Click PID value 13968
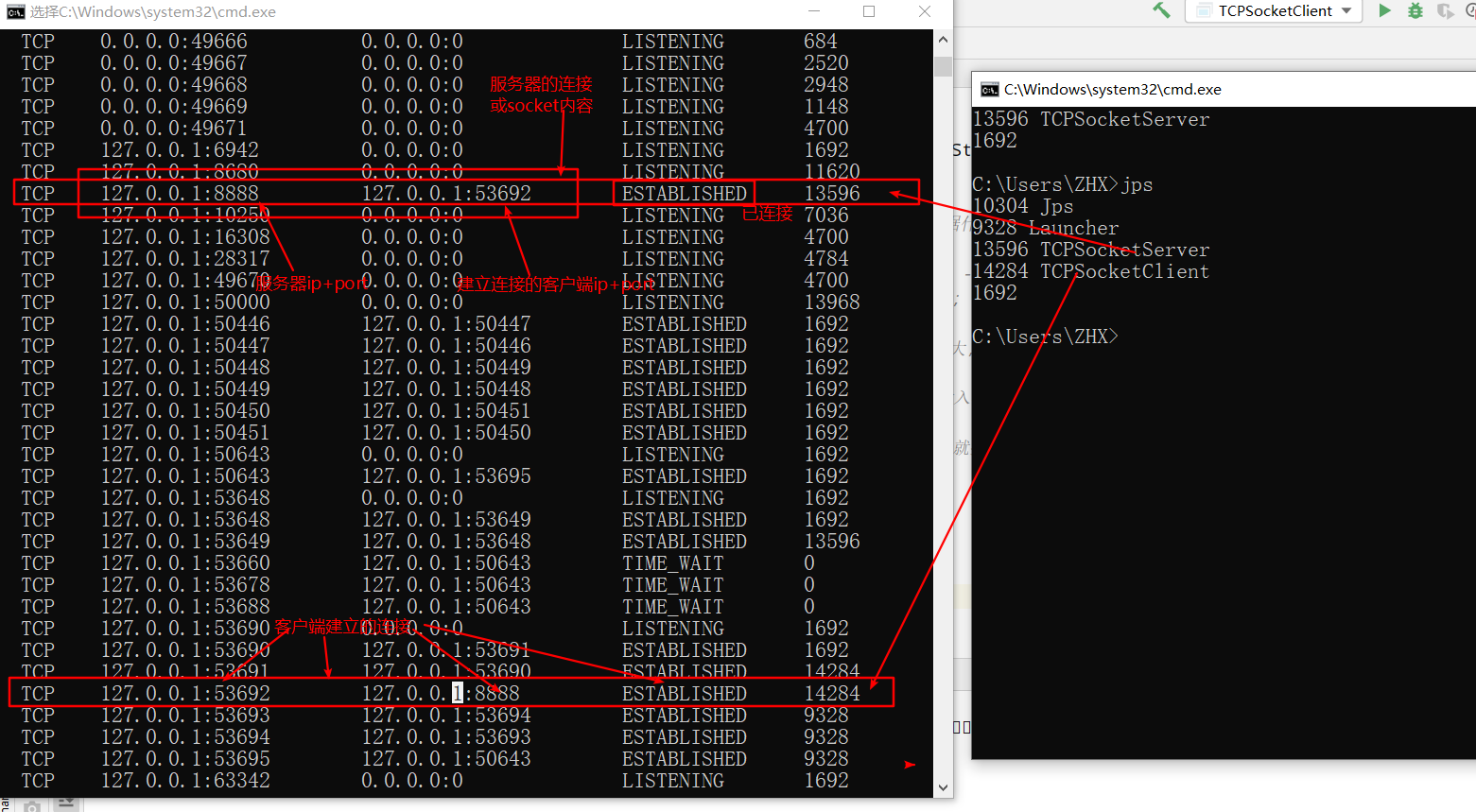 [832, 302]
